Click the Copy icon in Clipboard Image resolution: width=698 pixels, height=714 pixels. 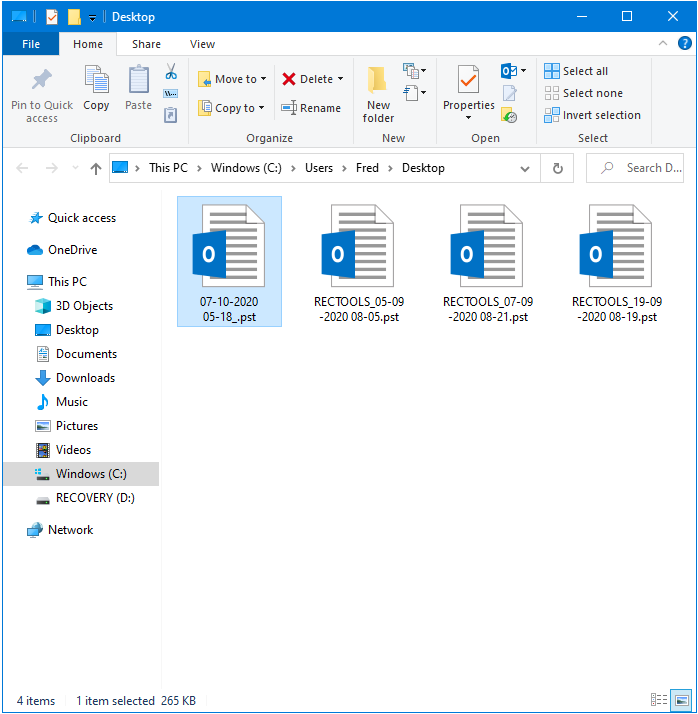(96, 88)
